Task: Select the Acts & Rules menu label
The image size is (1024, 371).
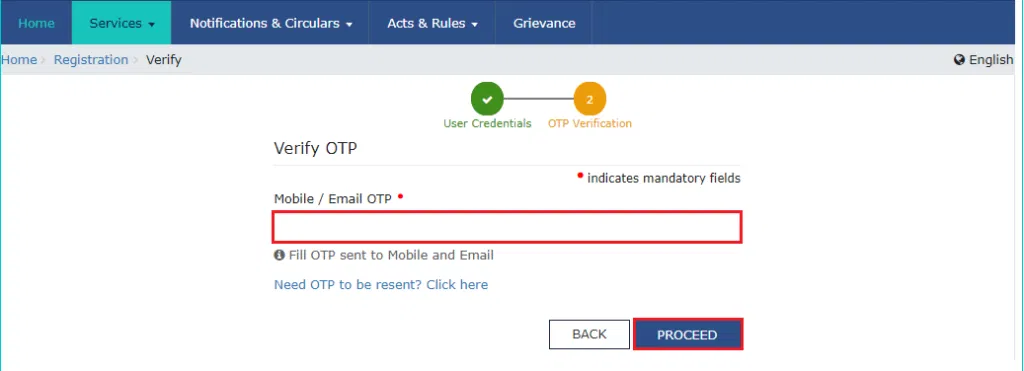Action: pos(426,23)
